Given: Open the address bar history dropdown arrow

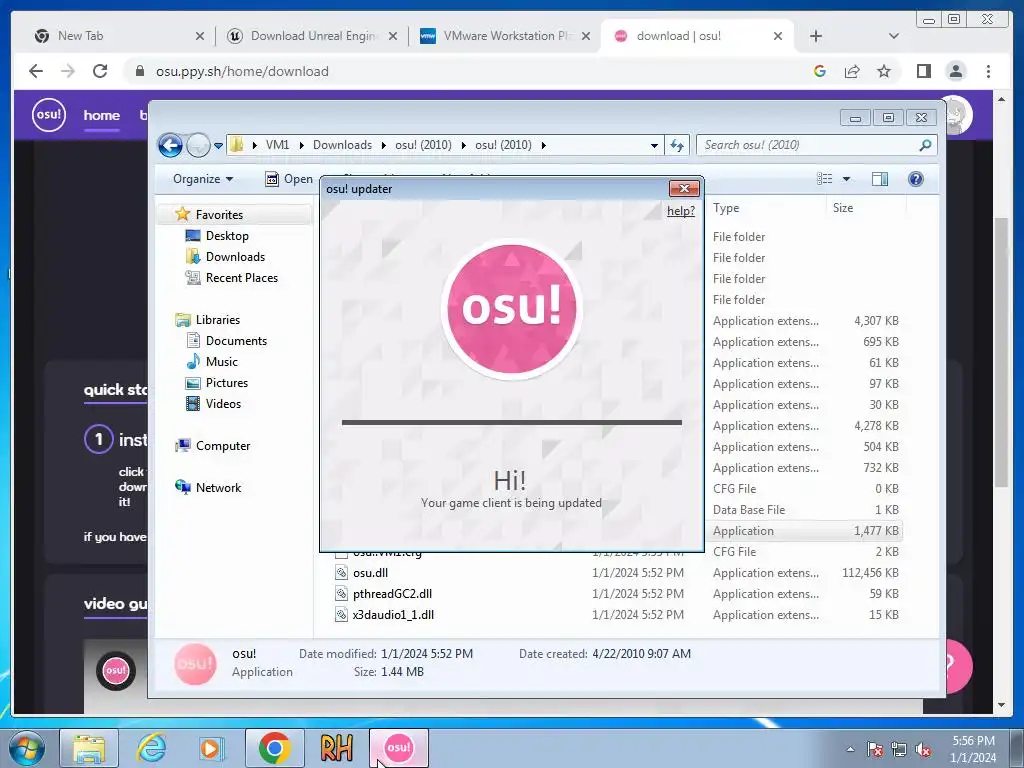Looking at the screenshot, I should [654, 146].
